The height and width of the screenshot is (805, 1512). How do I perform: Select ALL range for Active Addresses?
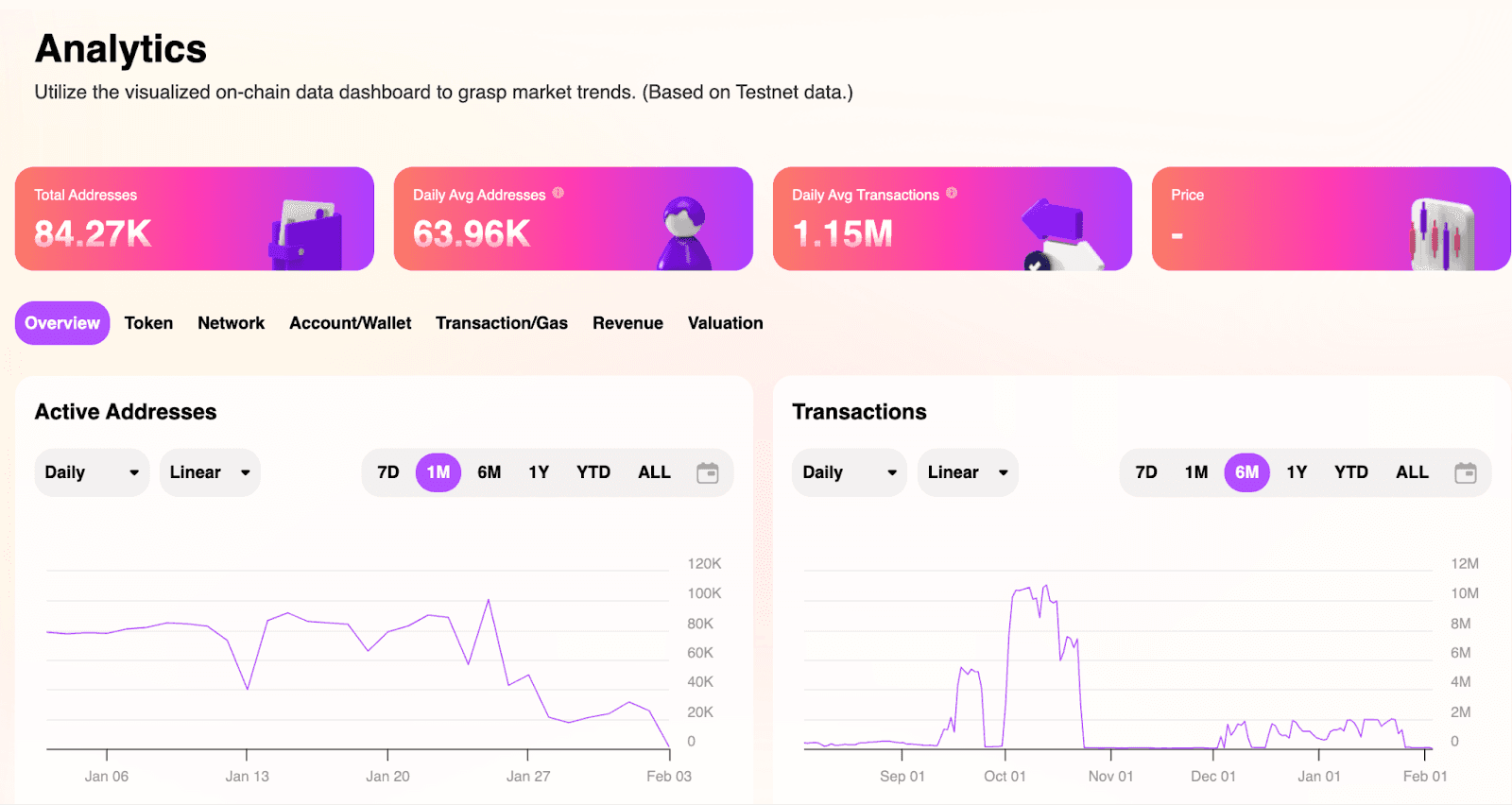[654, 472]
